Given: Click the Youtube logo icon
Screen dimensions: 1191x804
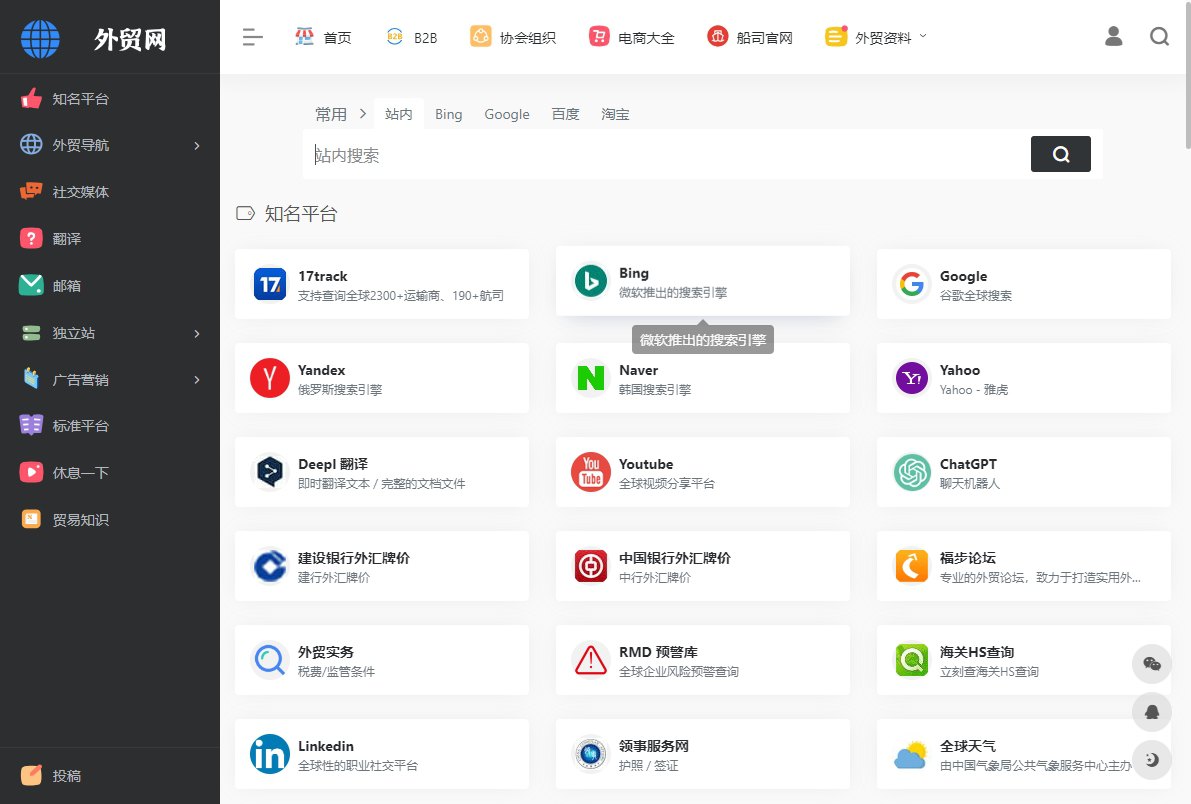Looking at the screenshot, I should (591, 472).
